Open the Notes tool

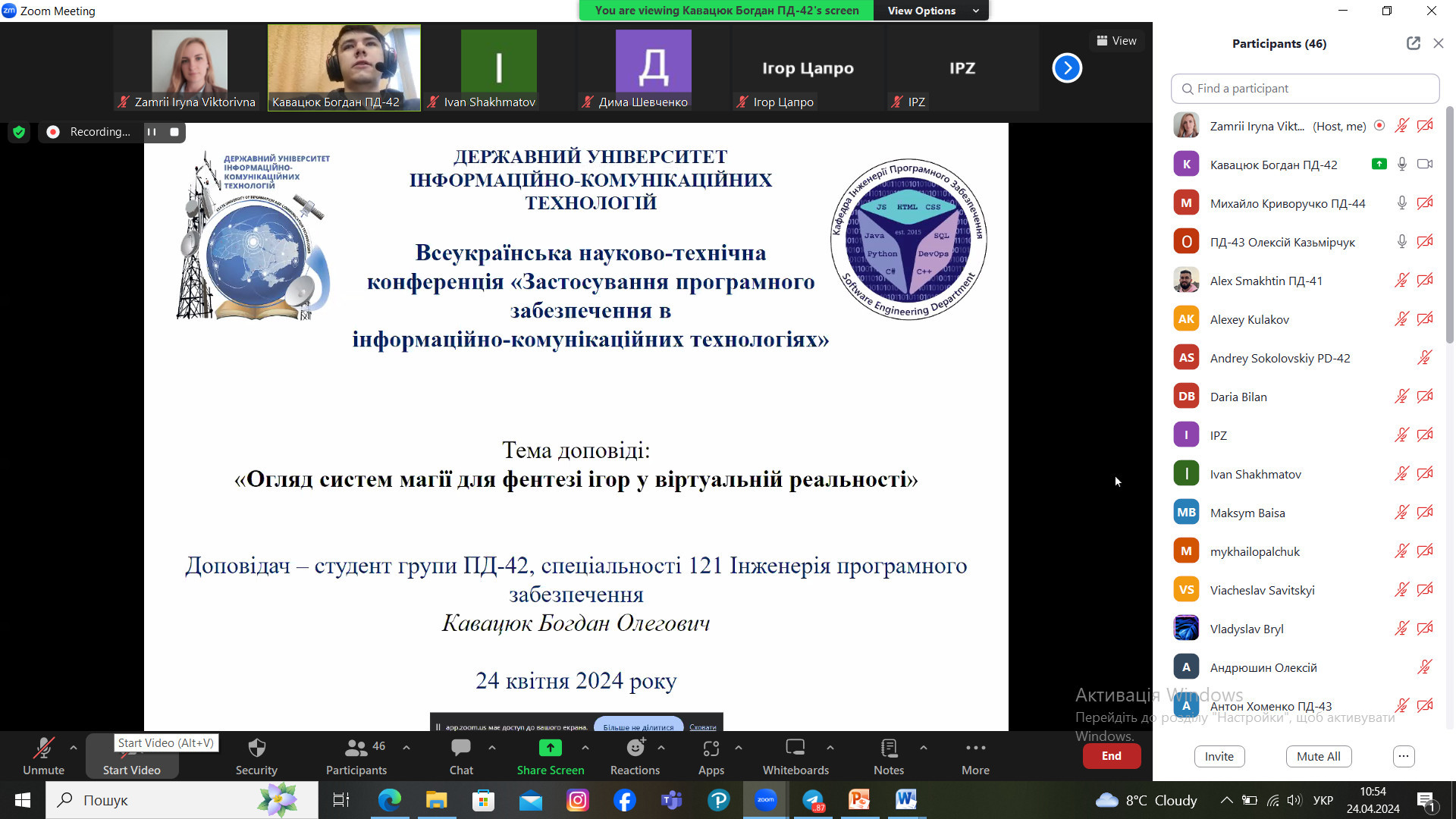(x=889, y=756)
